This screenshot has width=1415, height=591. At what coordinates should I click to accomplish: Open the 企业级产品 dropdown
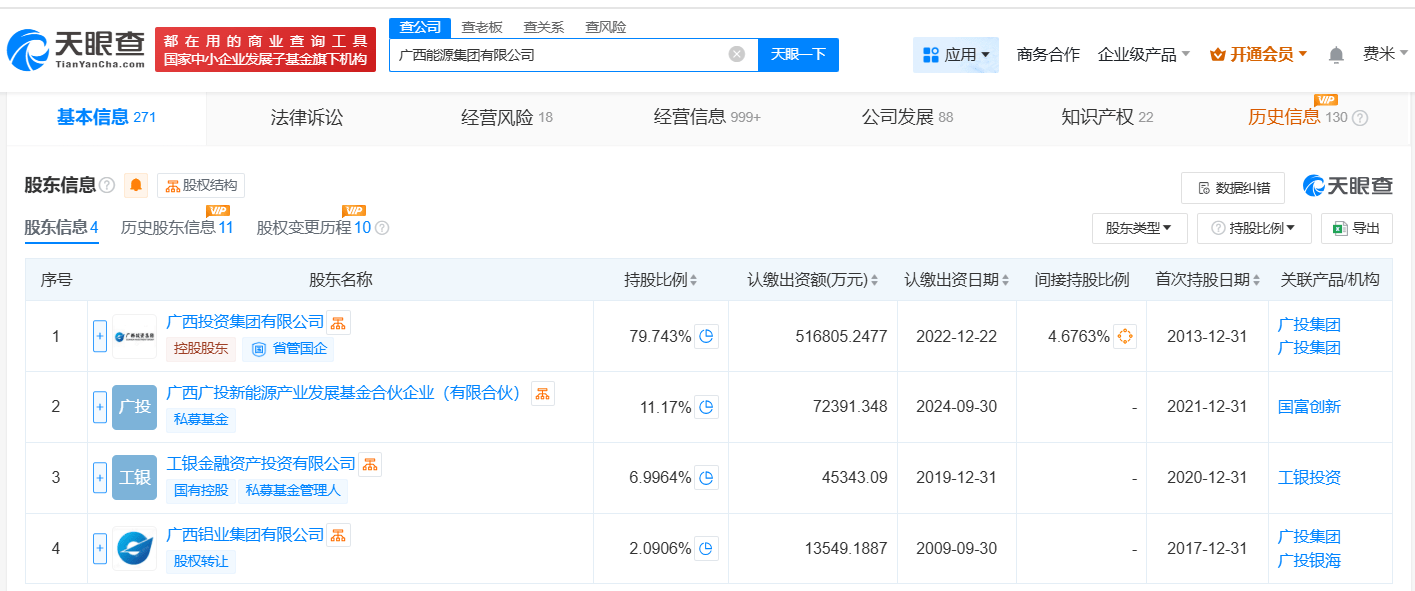(1144, 55)
